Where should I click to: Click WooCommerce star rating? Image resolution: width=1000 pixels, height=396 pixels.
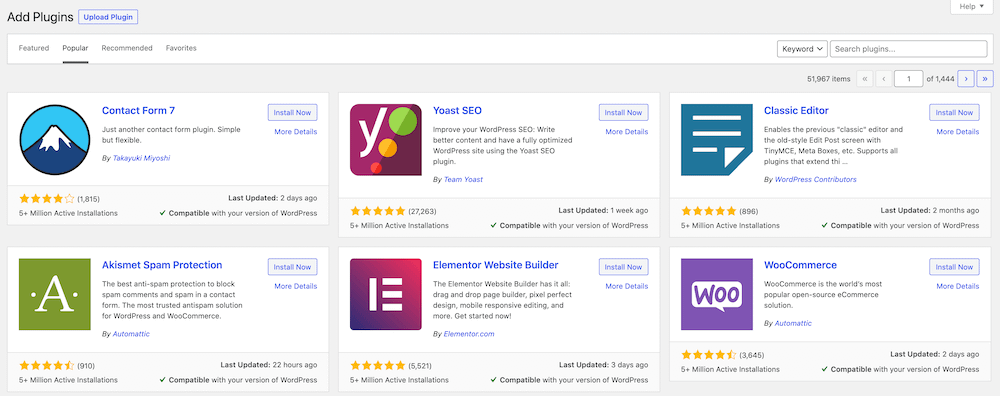coord(709,355)
